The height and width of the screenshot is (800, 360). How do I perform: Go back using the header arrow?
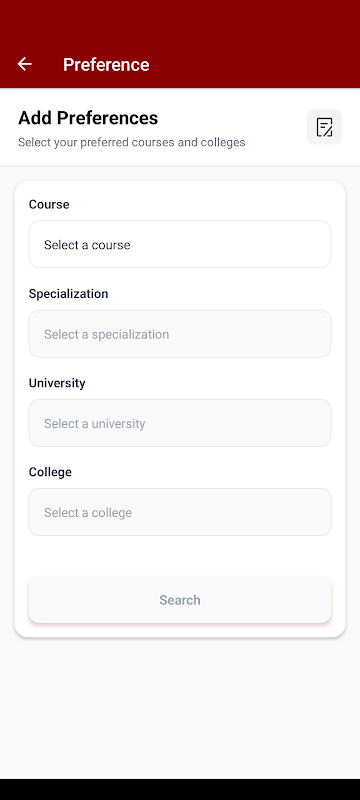pyautogui.click(x=24, y=64)
